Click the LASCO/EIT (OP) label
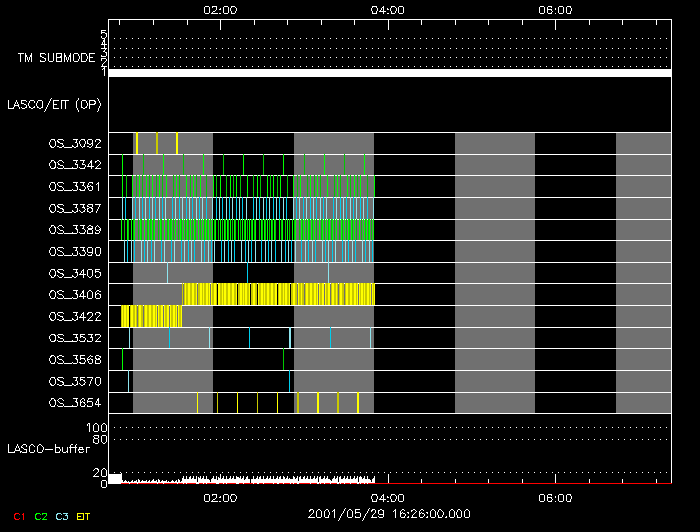Screen dimensions: 700x532 tap(54, 104)
